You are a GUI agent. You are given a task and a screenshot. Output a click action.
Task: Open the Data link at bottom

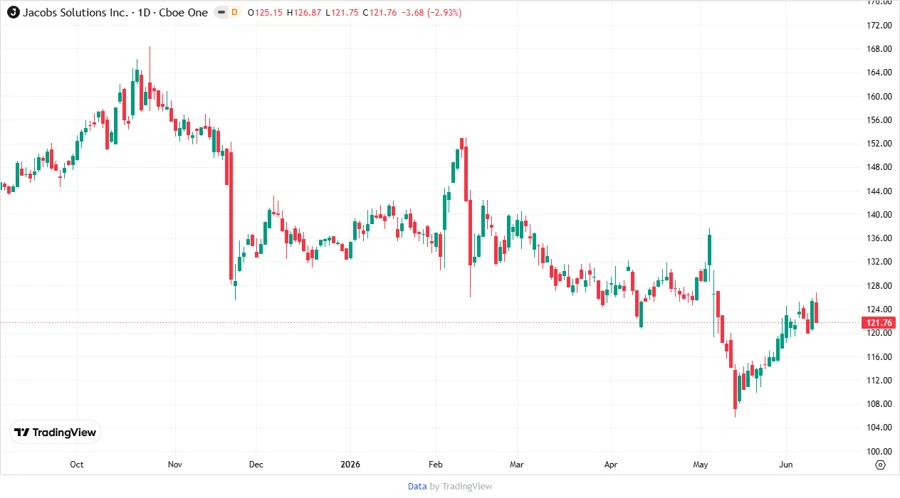pyautogui.click(x=417, y=487)
